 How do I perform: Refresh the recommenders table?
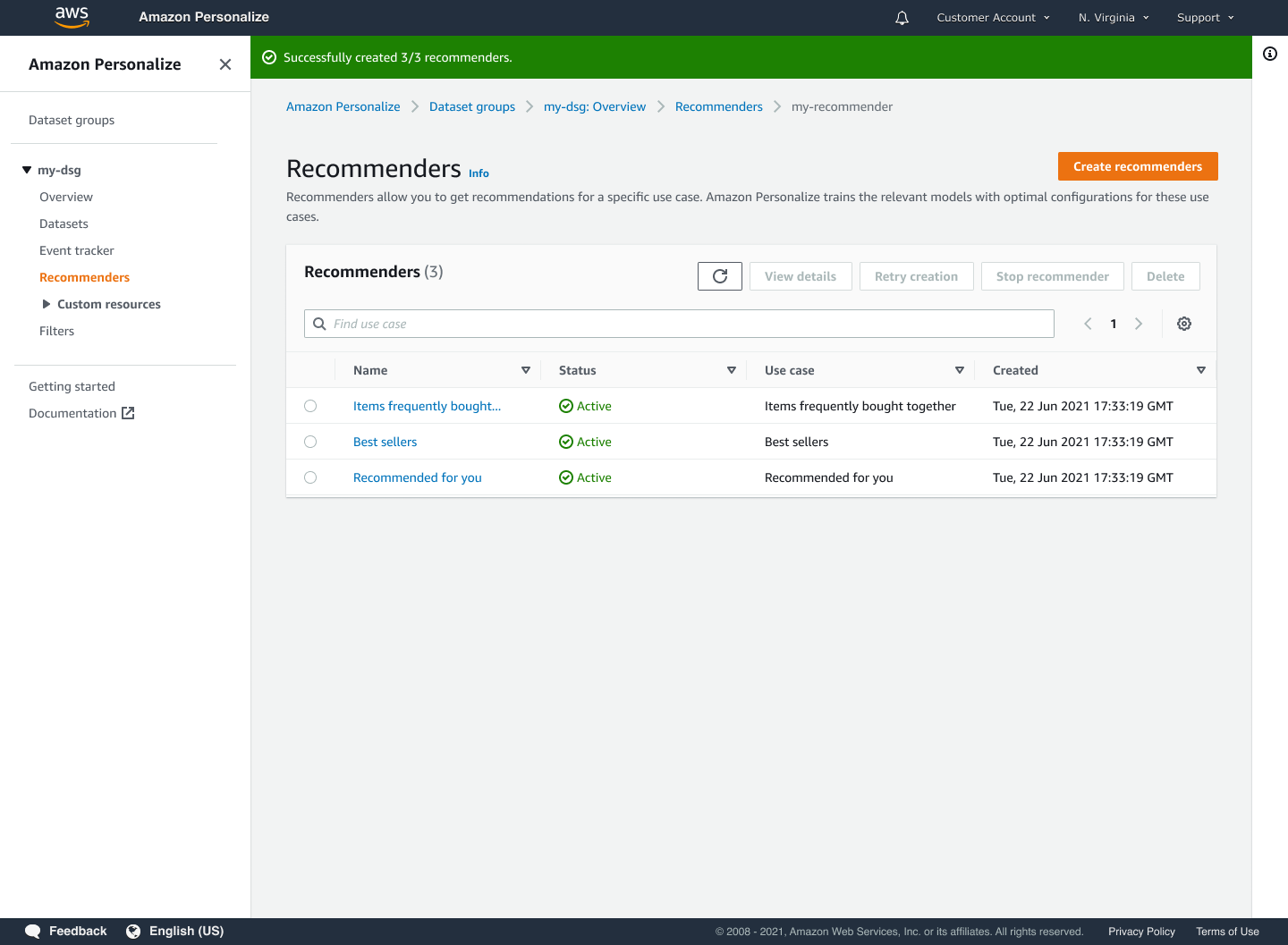tap(720, 276)
